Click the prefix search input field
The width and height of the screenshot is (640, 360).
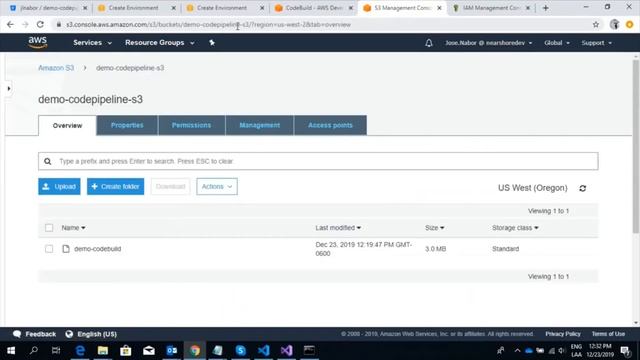click(318, 161)
